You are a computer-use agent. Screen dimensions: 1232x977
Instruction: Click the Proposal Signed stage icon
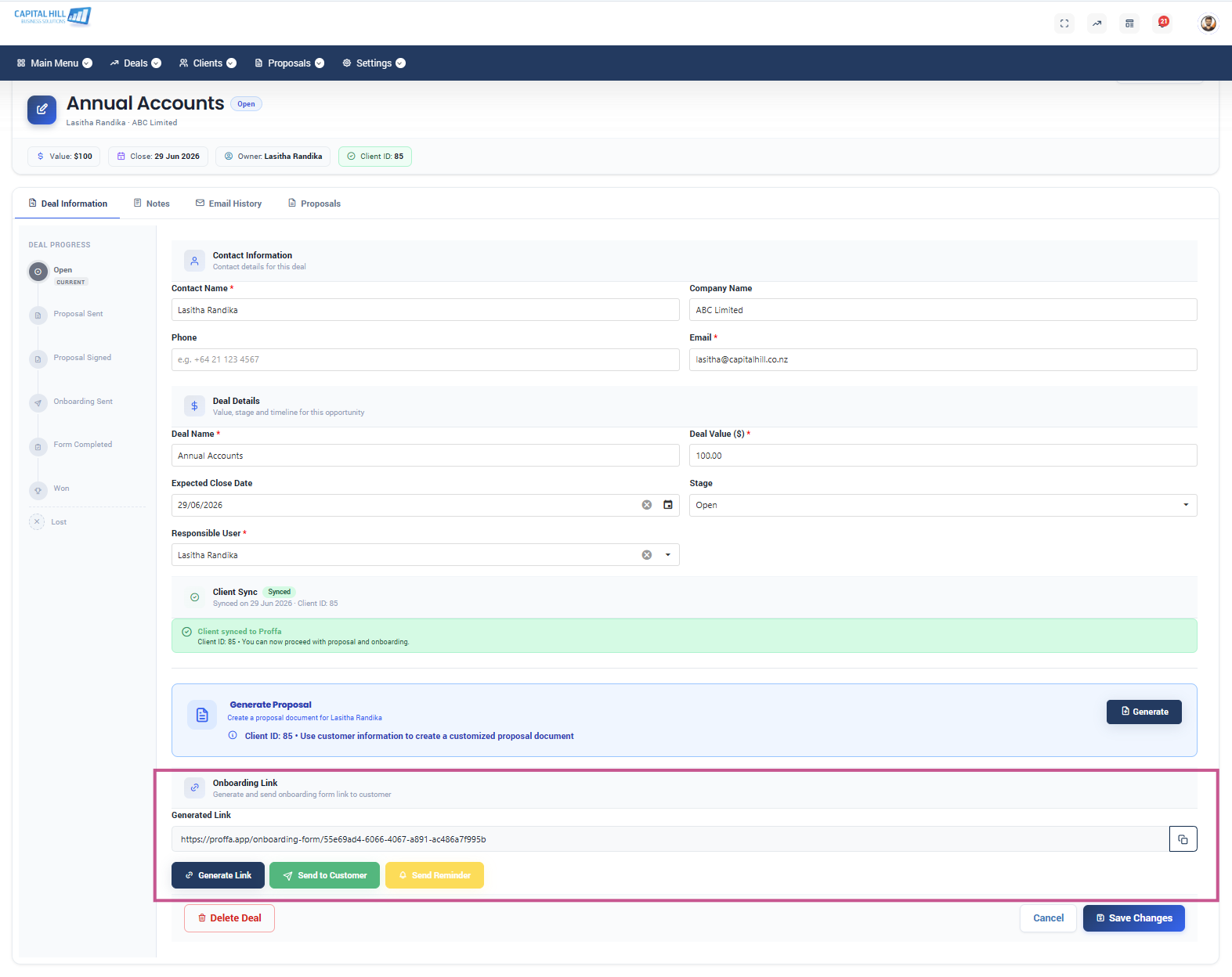click(38, 359)
